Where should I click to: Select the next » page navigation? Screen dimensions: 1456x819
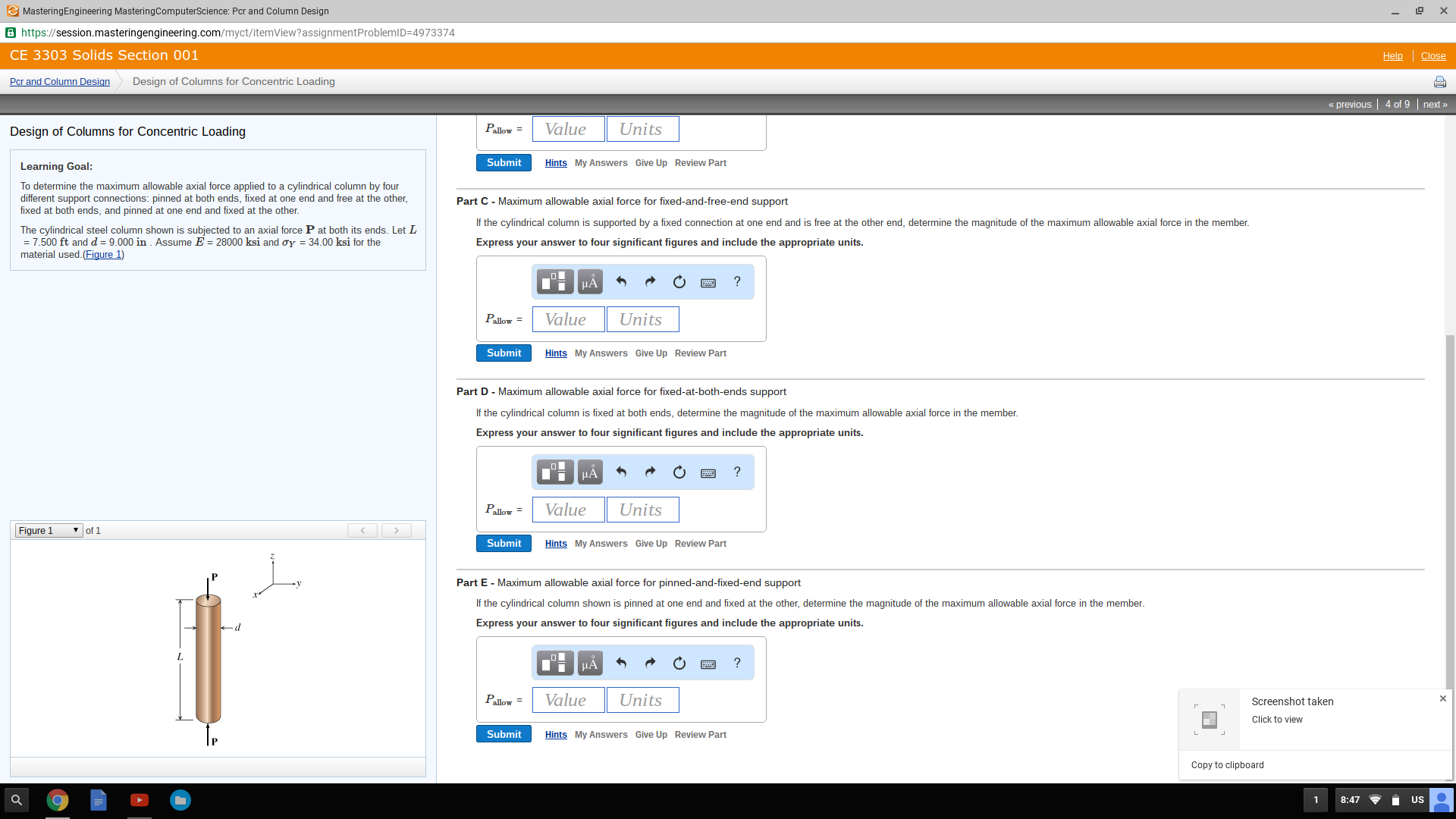(1435, 104)
